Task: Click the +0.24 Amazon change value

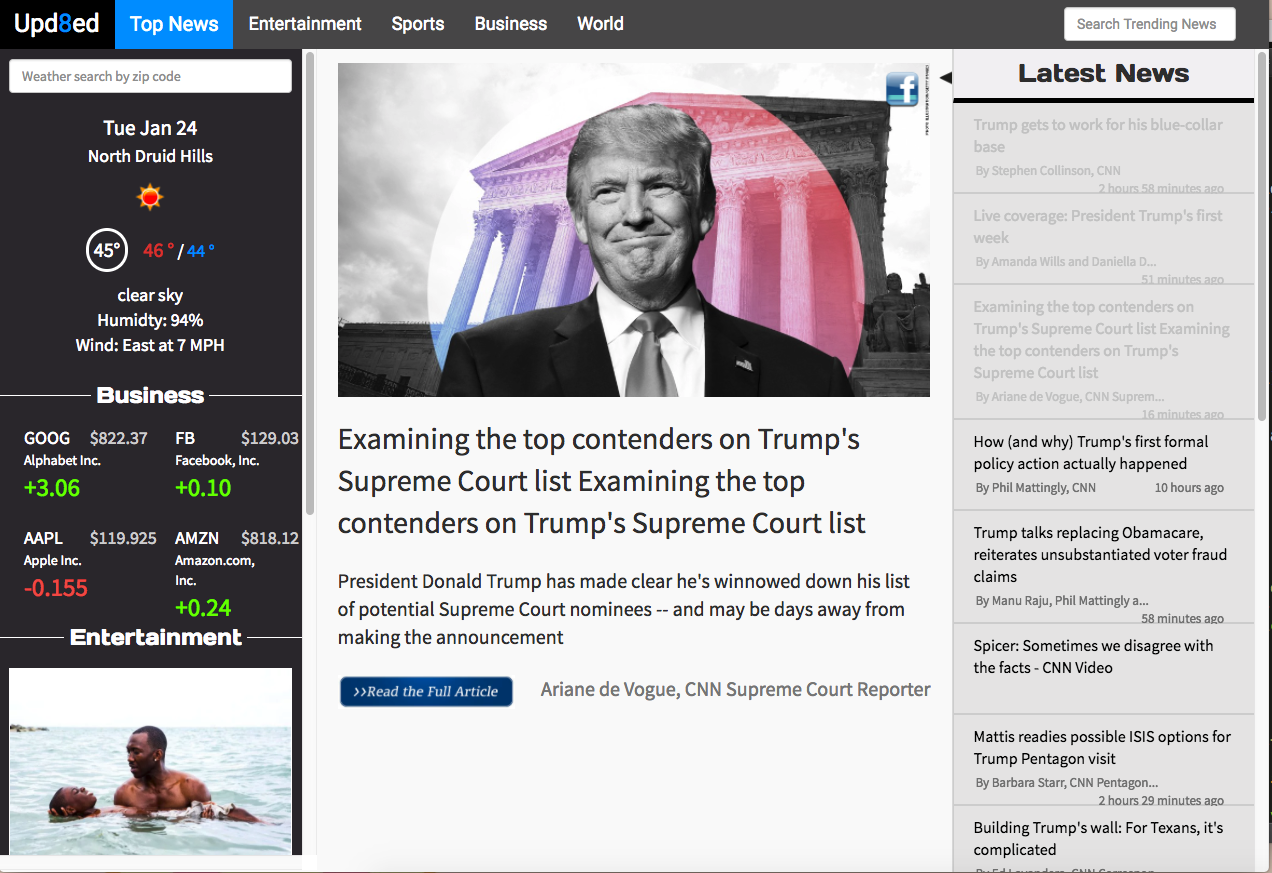Action: tap(203, 608)
